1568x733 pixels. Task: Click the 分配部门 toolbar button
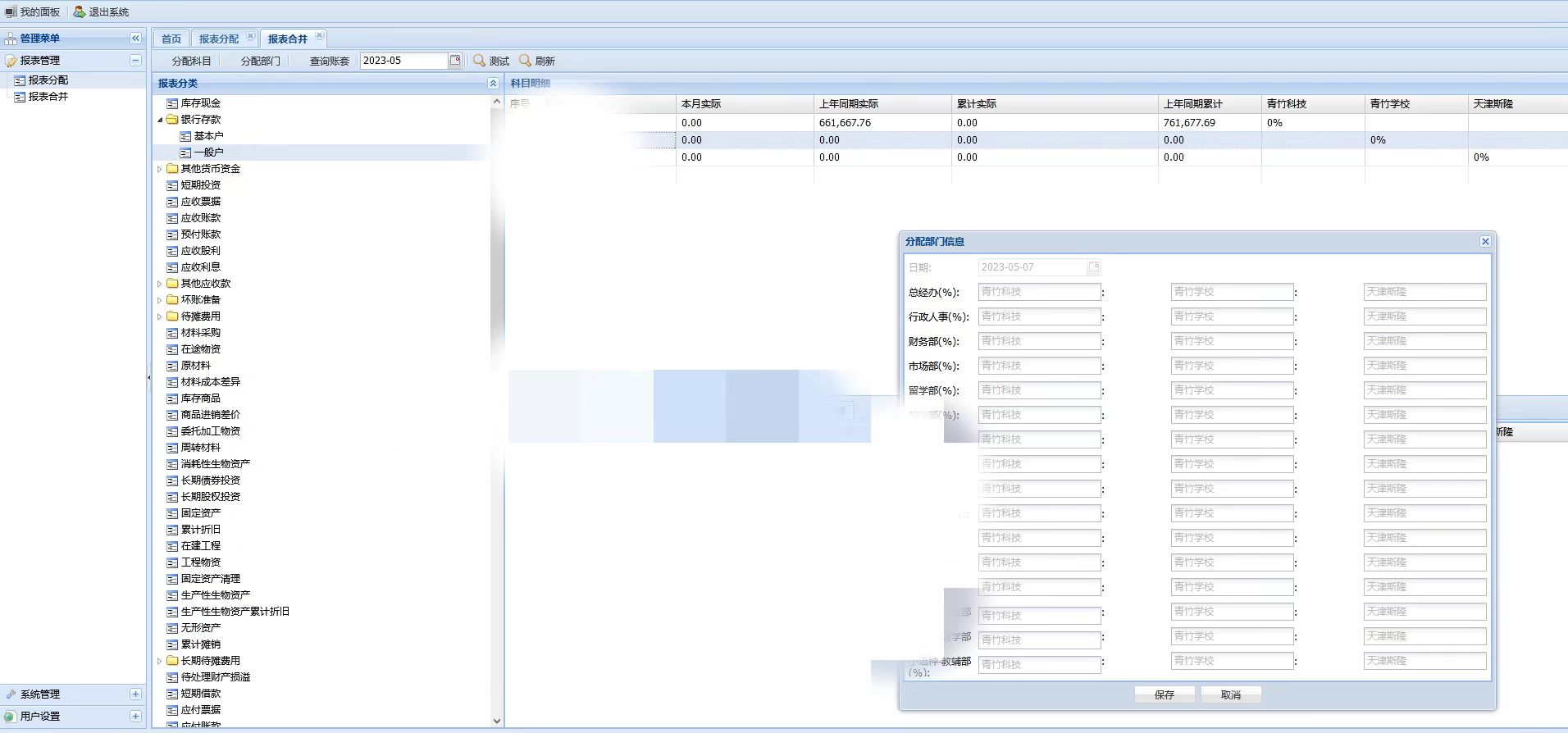[260, 61]
